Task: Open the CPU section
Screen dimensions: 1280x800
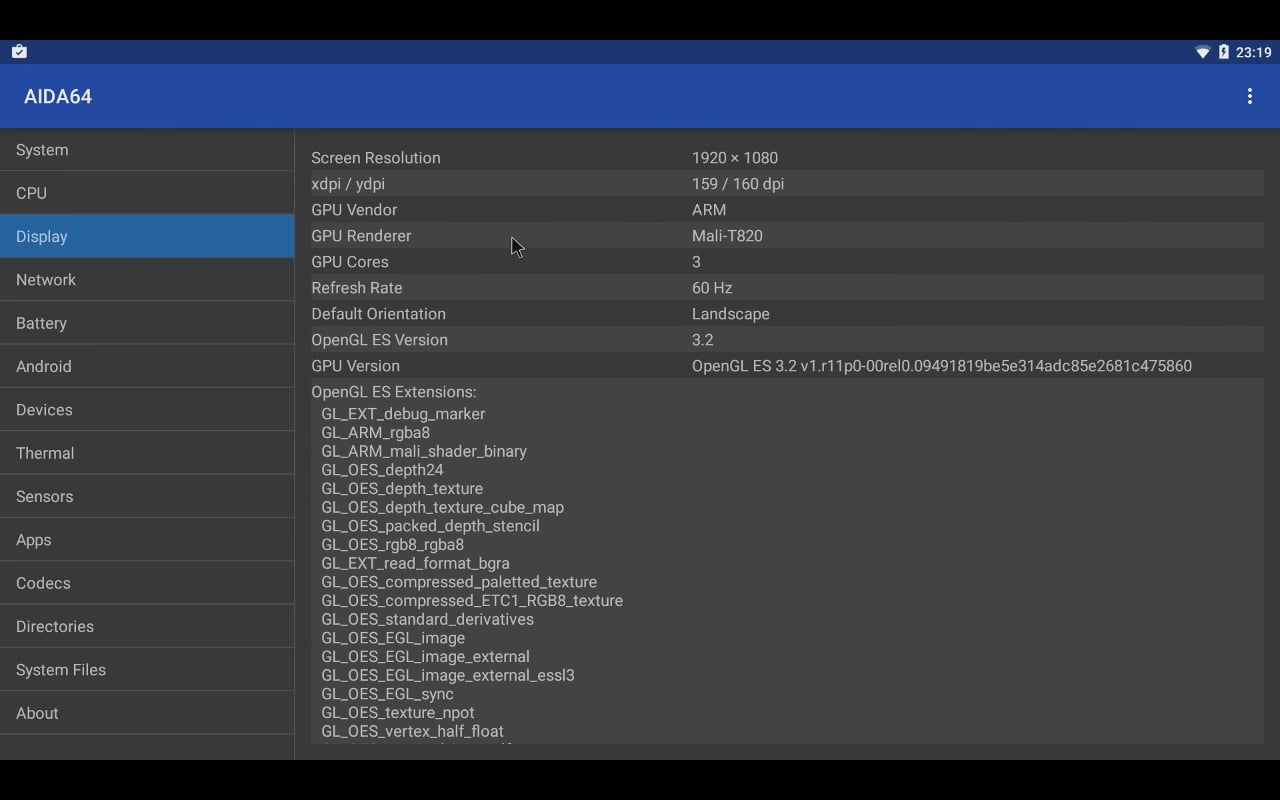Action: [147, 193]
